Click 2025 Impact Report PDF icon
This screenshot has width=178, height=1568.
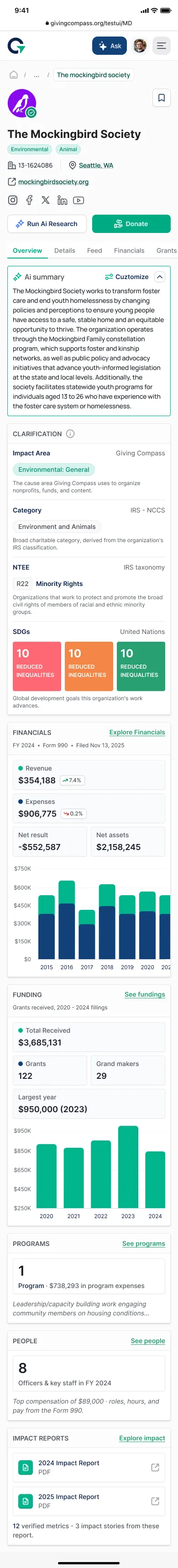[x=26, y=1501]
